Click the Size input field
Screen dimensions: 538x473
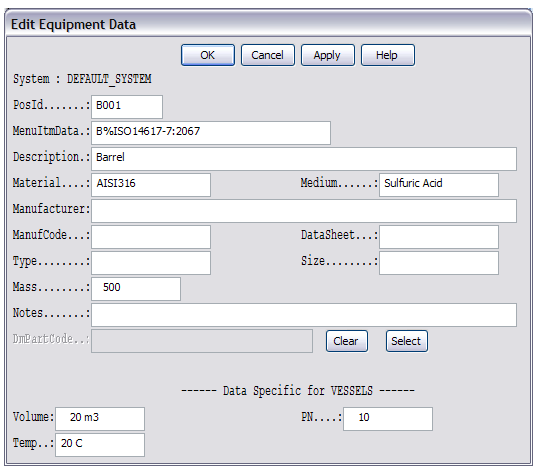click(439, 263)
